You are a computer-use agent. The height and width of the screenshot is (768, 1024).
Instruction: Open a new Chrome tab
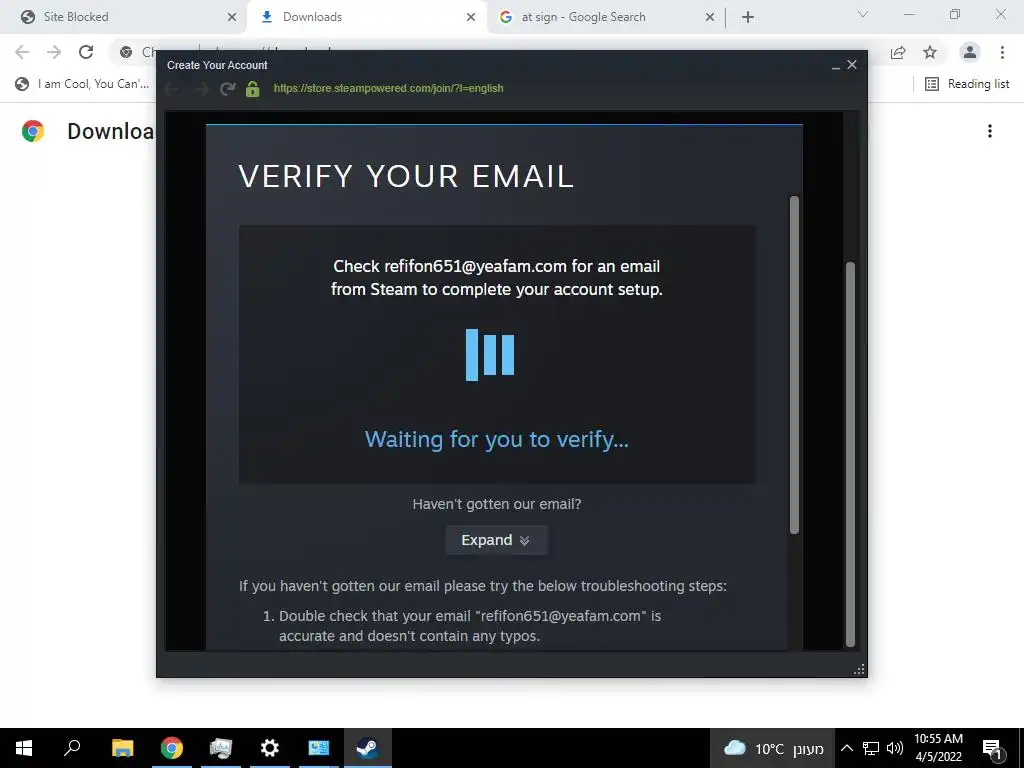(748, 17)
